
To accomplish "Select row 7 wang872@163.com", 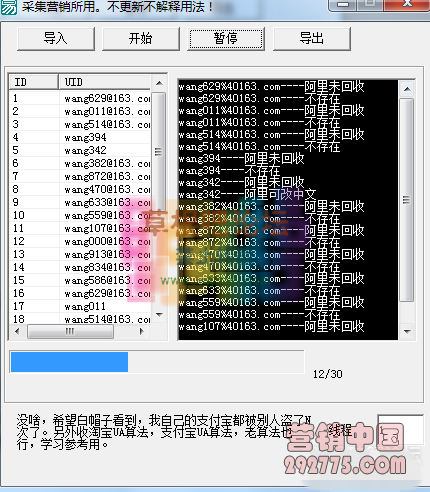I will (80, 176).
